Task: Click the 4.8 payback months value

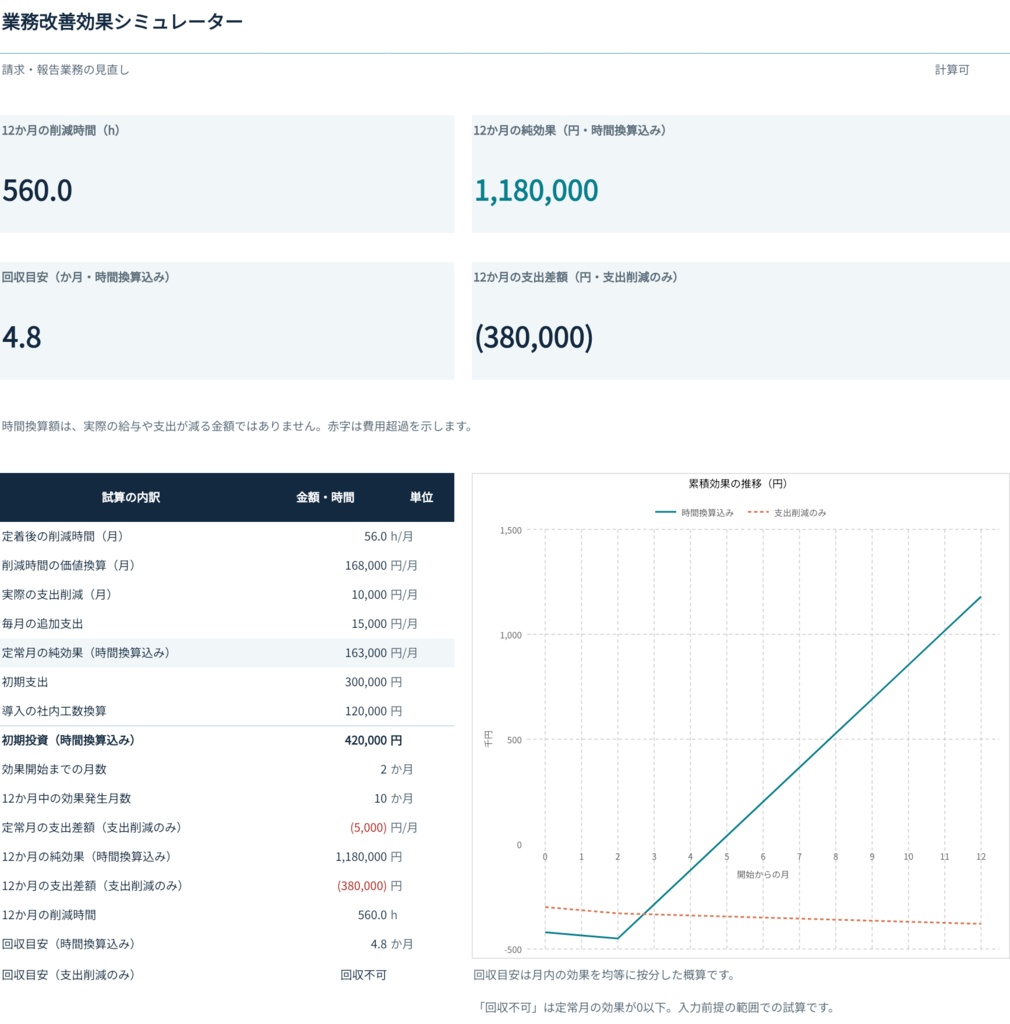Action: point(22,338)
